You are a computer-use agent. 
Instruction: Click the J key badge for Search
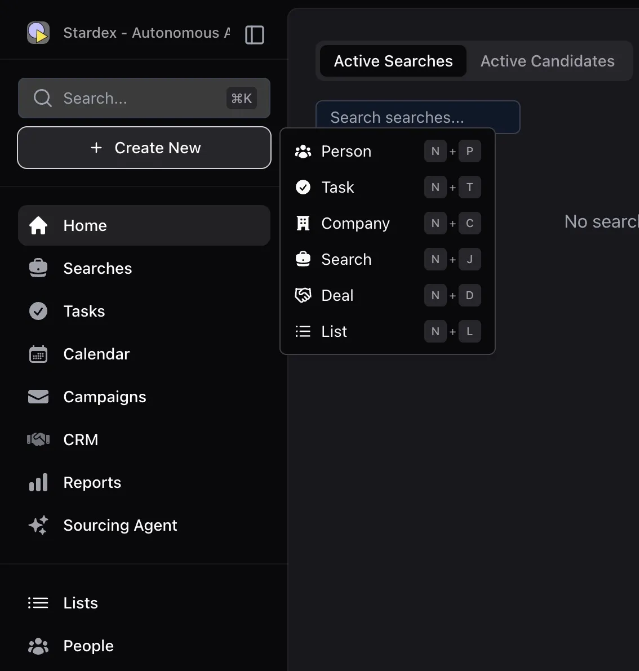(470, 259)
